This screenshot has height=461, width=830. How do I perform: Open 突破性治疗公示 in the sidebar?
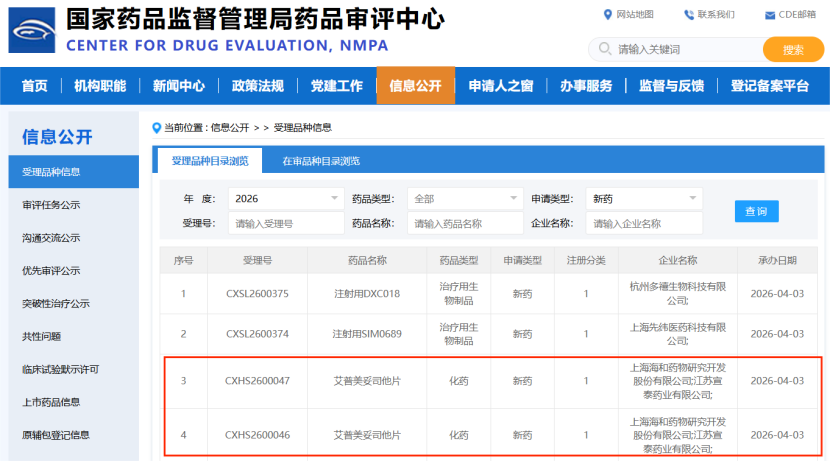pyautogui.click(x=56, y=304)
